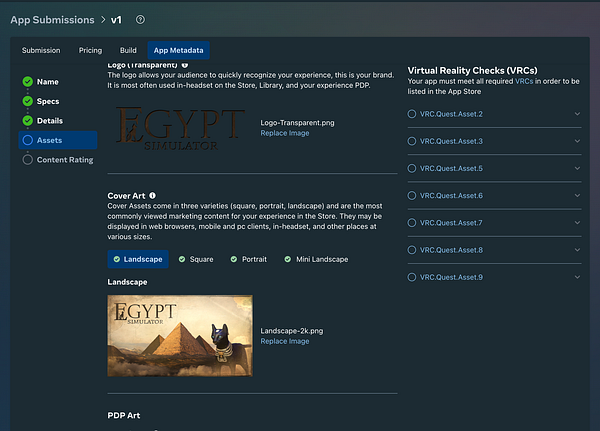Click the Egypt Simulator transparent logo image

[x=180, y=128]
